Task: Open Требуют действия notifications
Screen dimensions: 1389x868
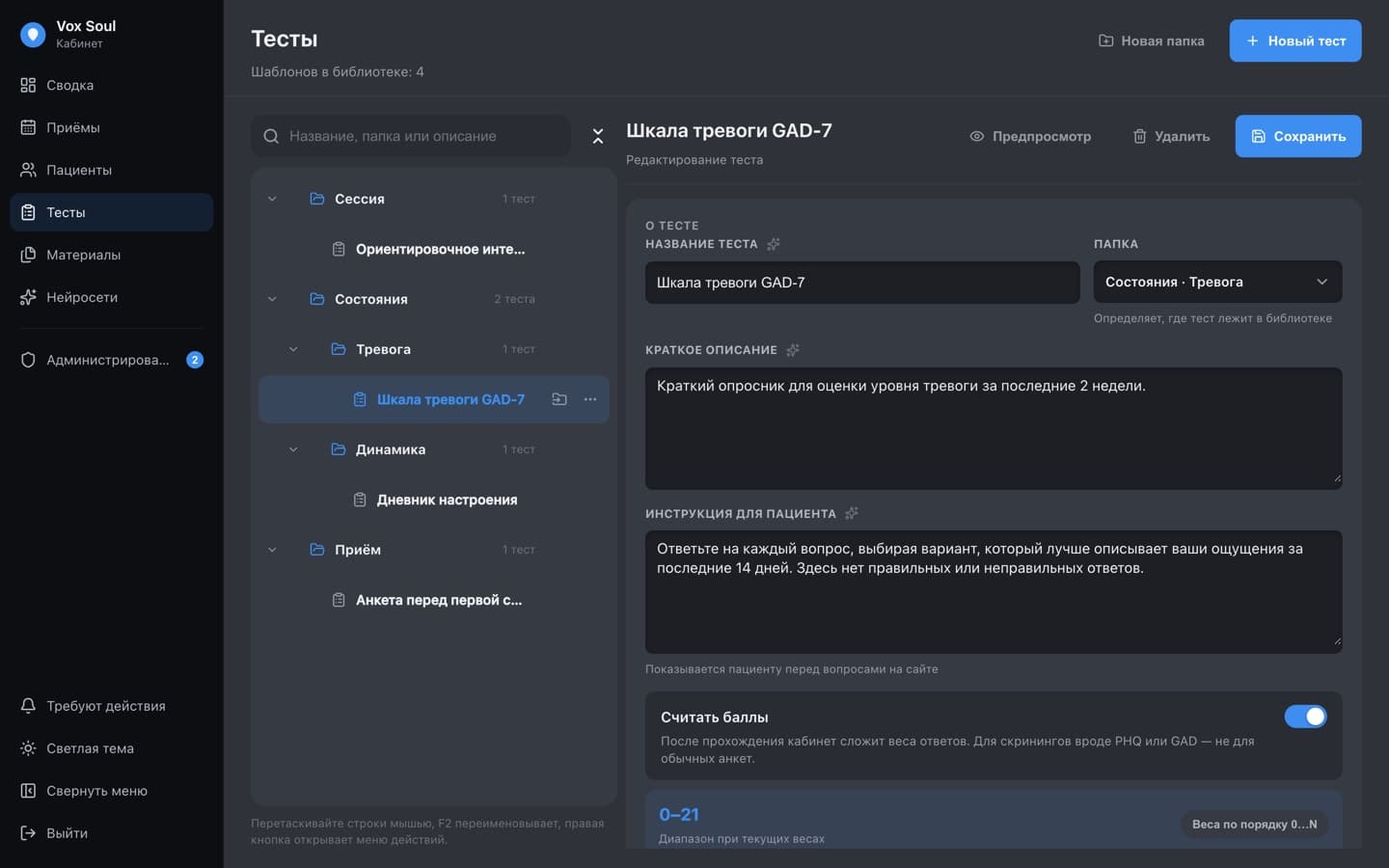Action: click(x=112, y=706)
